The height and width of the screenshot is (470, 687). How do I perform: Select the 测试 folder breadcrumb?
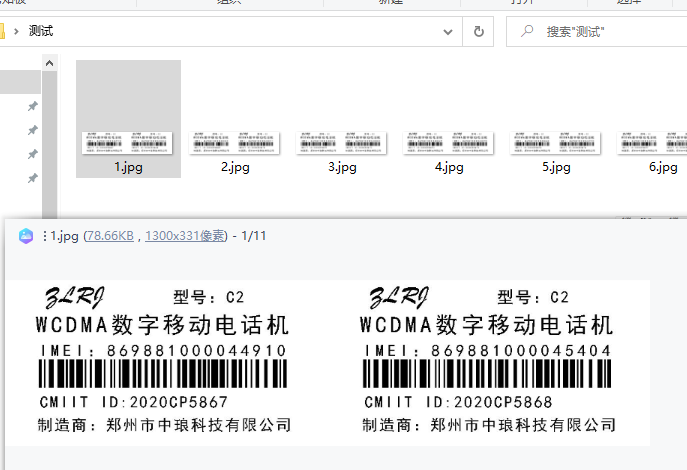tap(41, 32)
